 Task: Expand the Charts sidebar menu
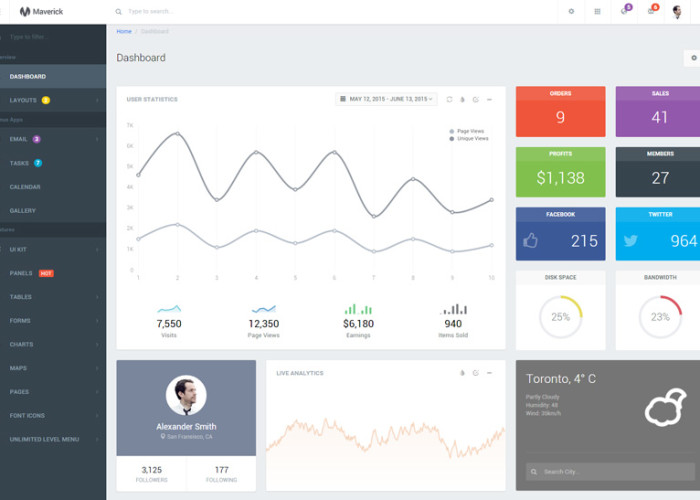[53, 344]
